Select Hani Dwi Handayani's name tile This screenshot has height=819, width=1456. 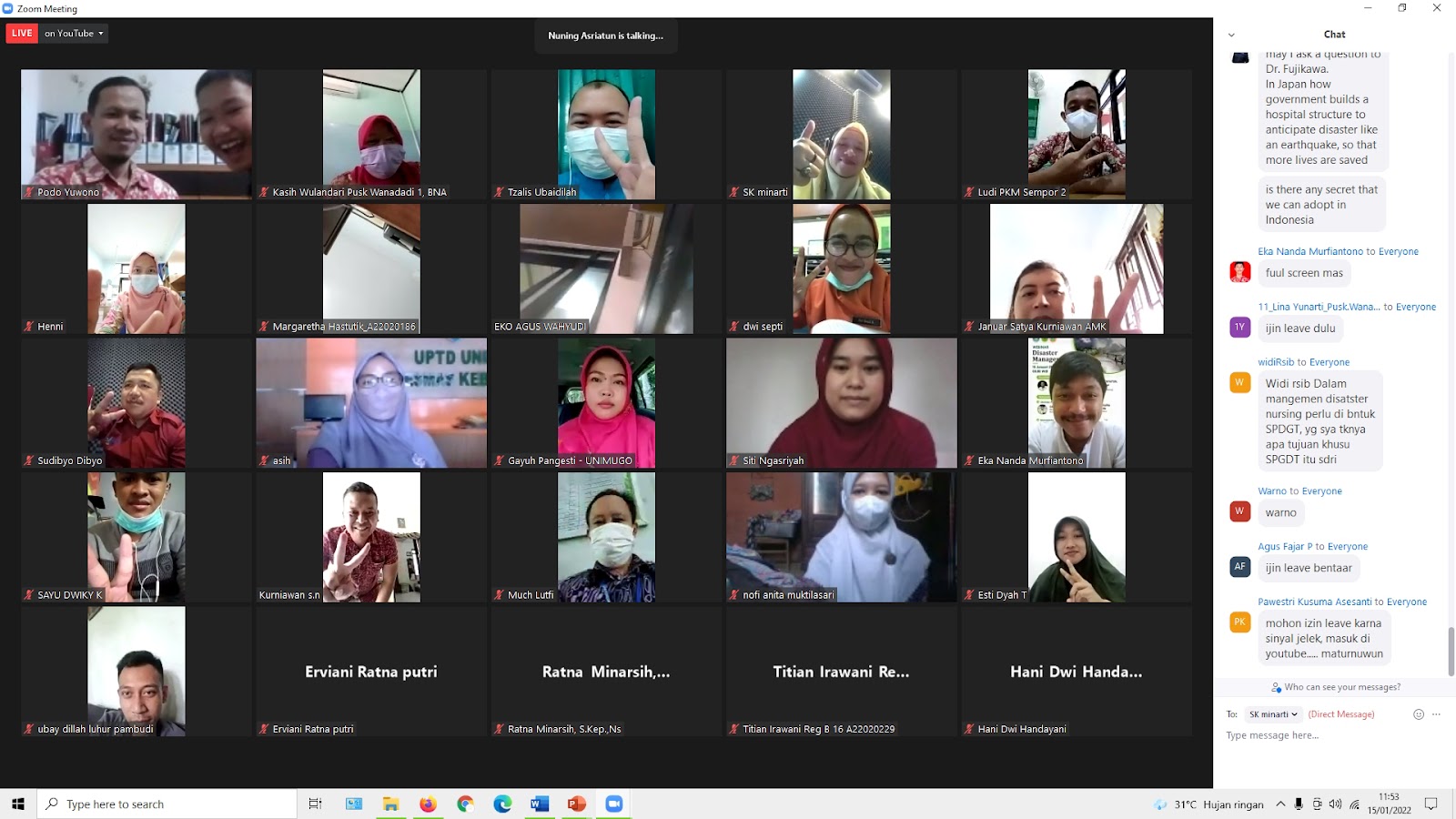coord(1077,672)
